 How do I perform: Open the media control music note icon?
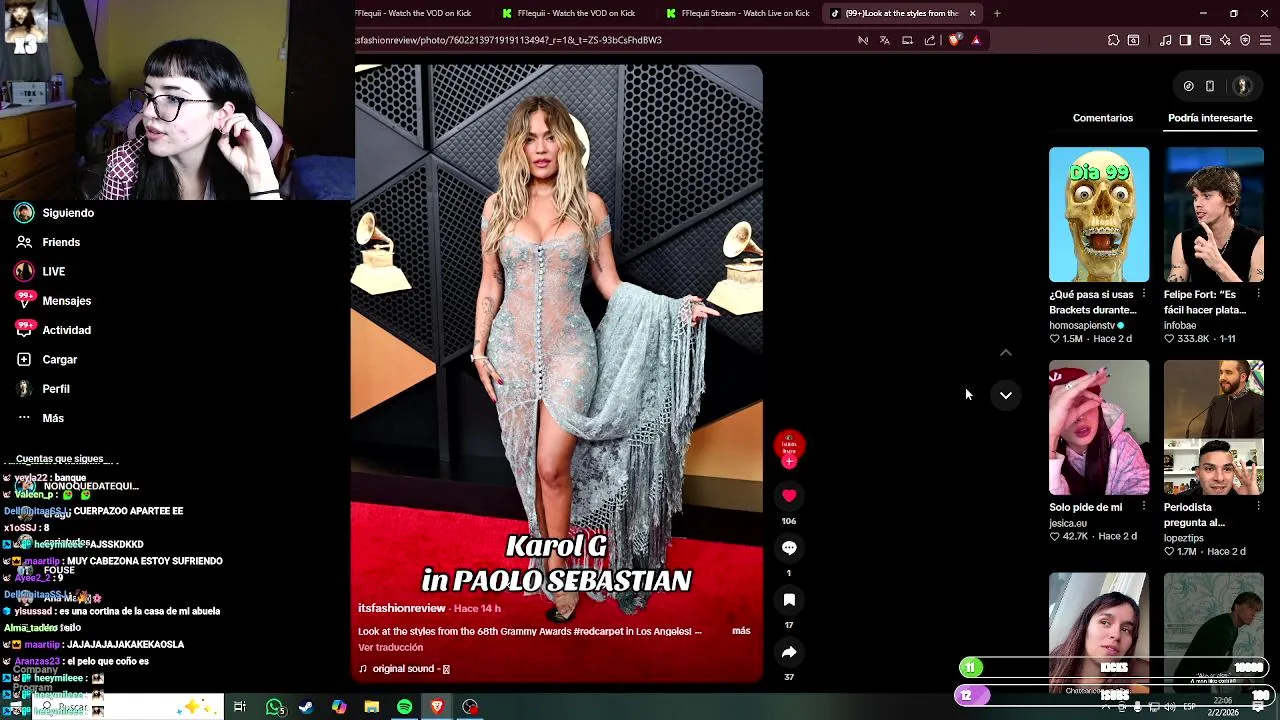click(1165, 40)
